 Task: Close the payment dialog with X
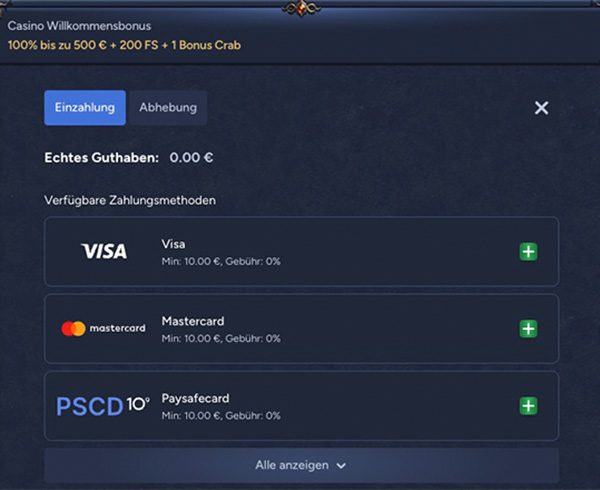(x=541, y=108)
